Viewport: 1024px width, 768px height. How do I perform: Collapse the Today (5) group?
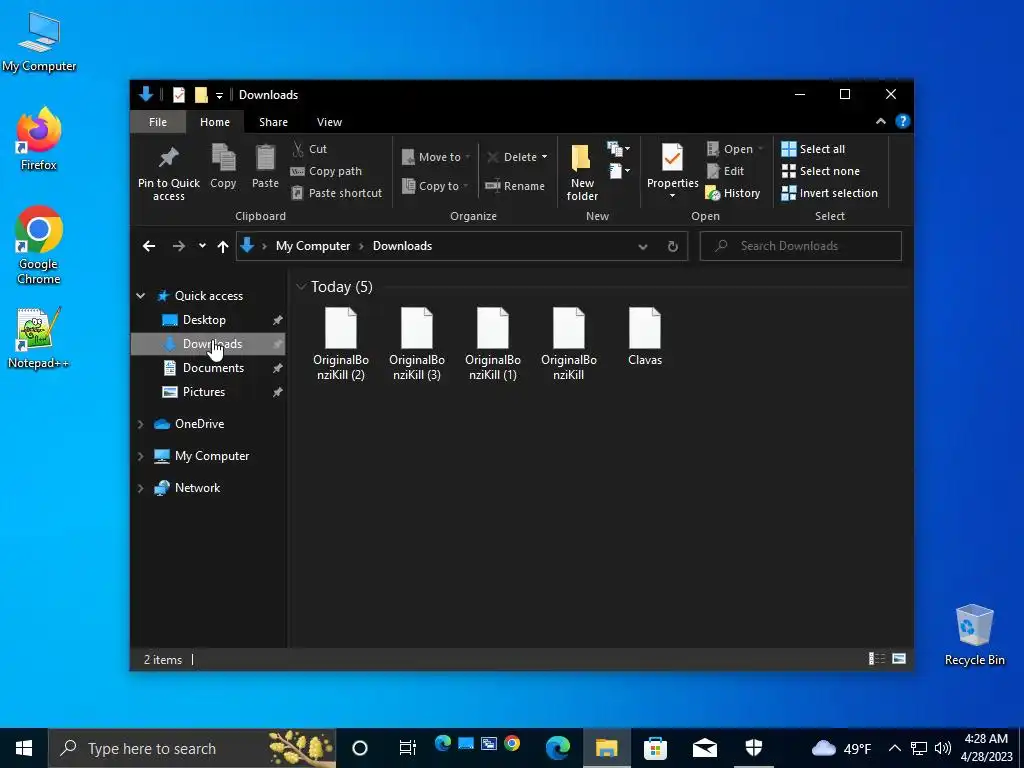point(301,287)
